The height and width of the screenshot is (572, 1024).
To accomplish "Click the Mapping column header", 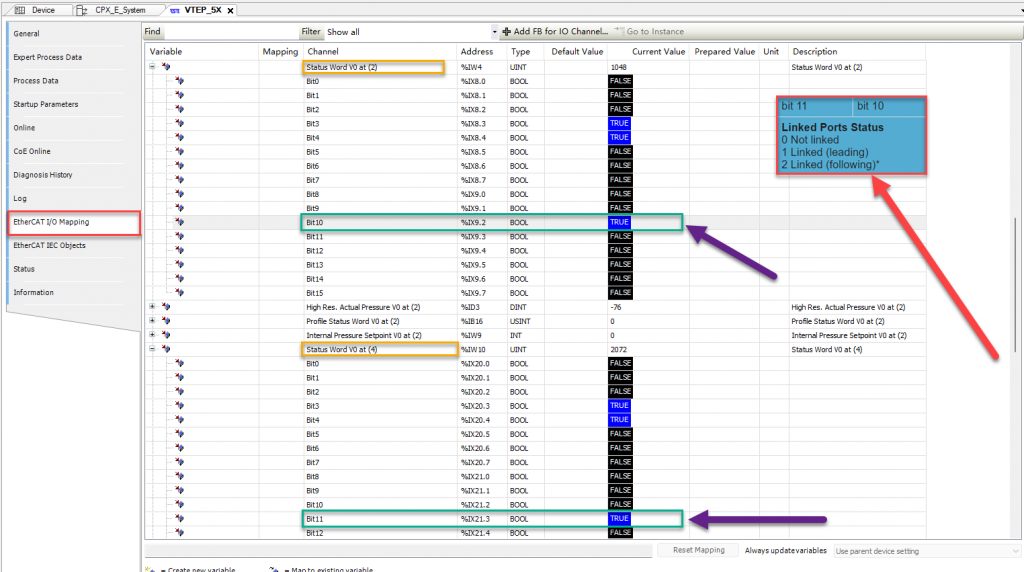I will [x=280, y=52].
